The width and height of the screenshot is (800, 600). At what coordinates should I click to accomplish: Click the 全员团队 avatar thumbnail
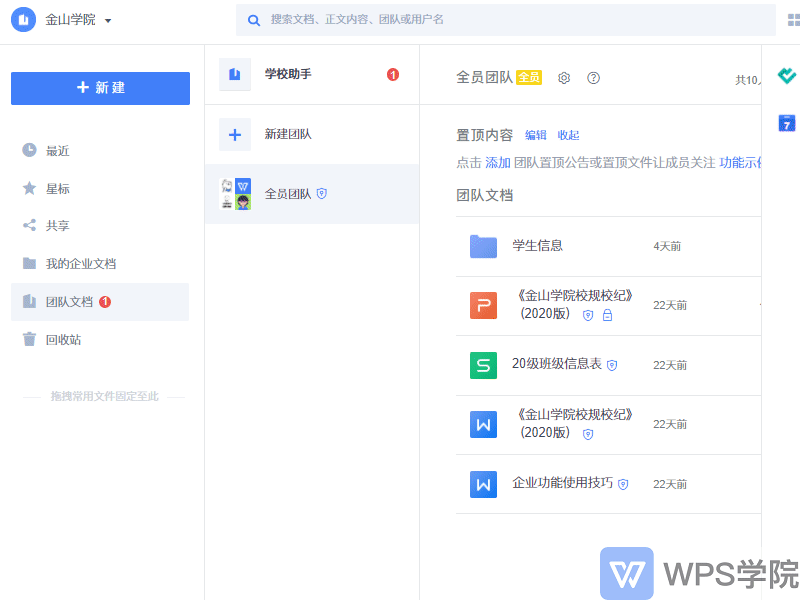pyautogui.click(x=235, y=194)
